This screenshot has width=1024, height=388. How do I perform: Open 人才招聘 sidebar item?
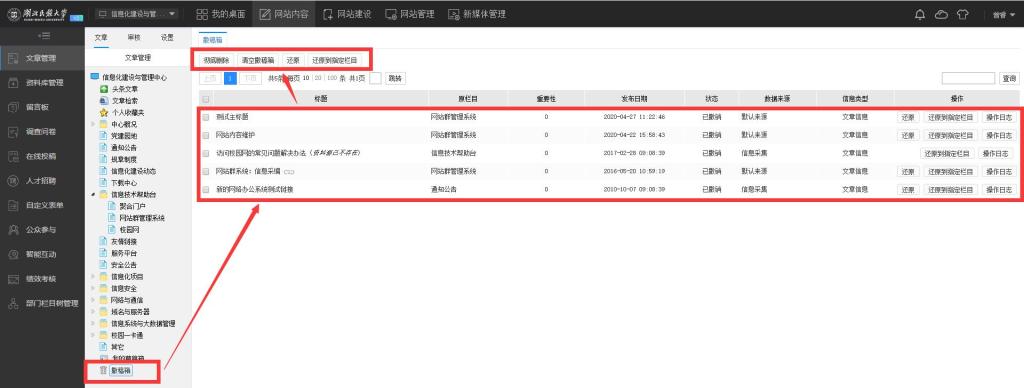(42, 181)
